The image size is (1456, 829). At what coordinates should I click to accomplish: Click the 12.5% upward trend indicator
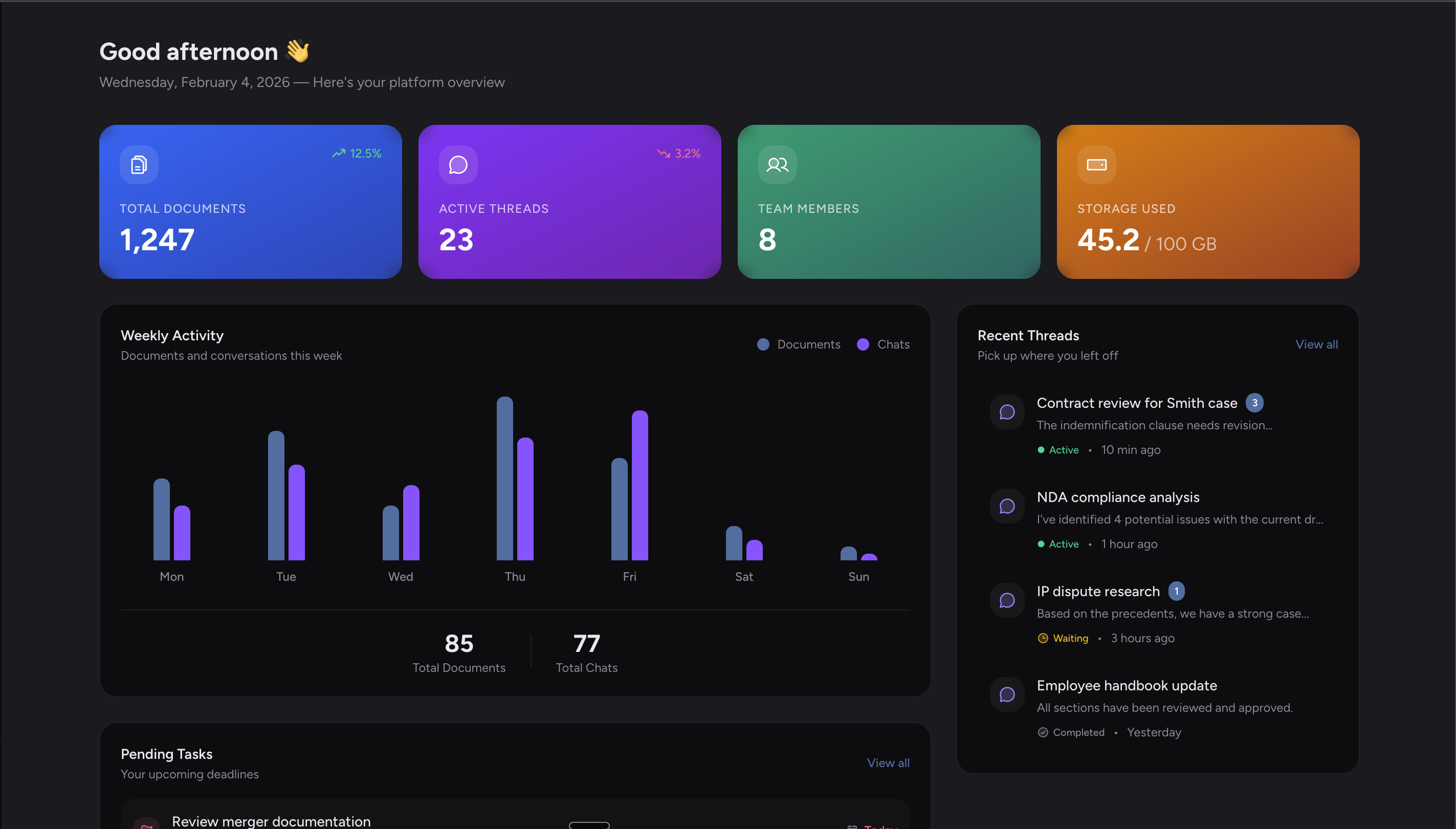pyautogui.click(x=357, y=154)
